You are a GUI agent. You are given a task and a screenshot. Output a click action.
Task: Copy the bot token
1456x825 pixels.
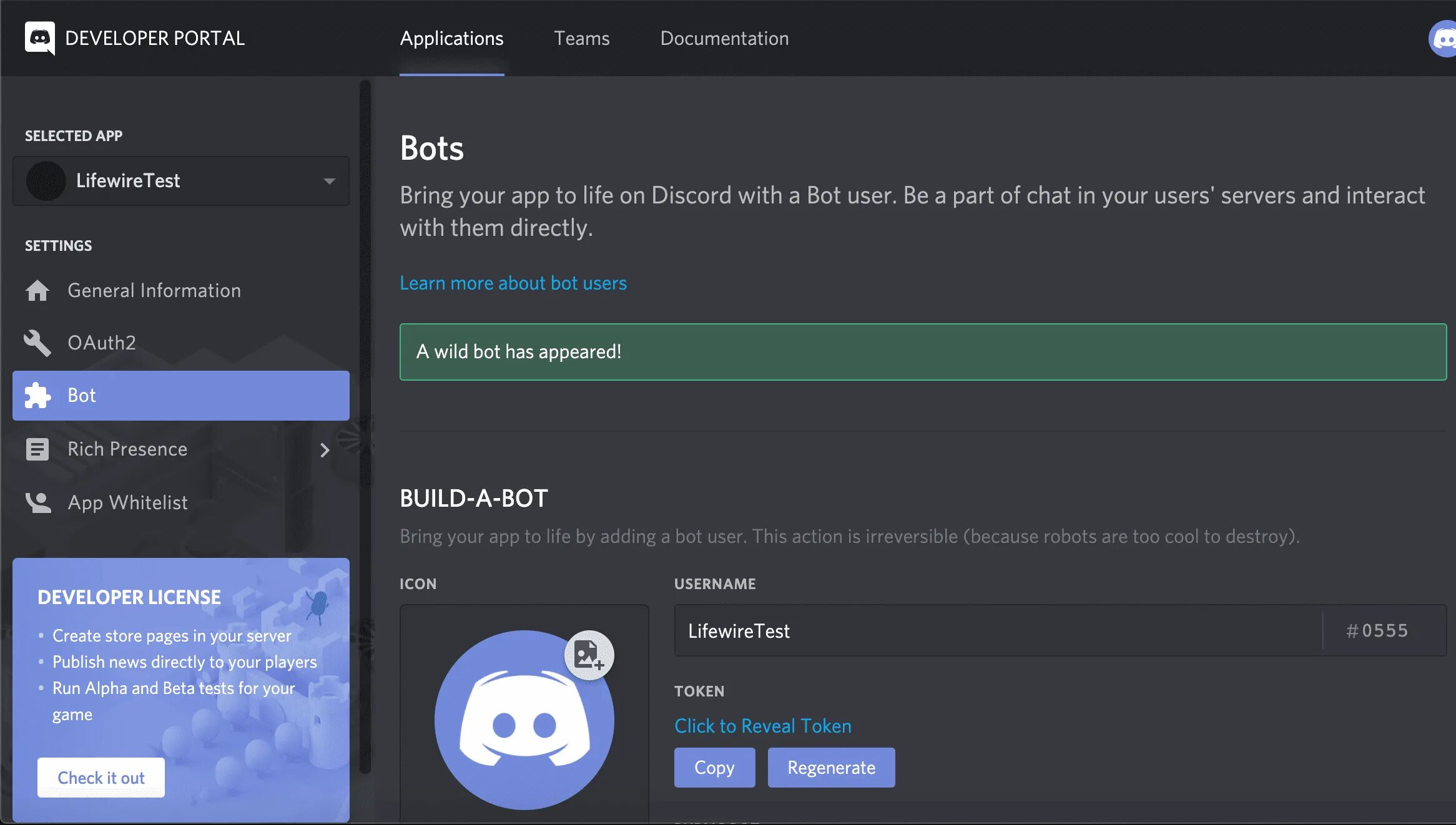click(714, 768)
